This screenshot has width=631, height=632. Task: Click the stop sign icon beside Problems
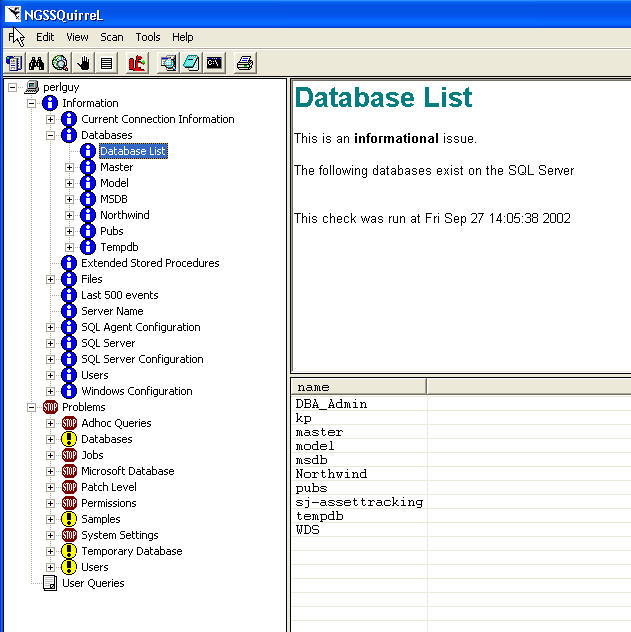click(x=50, y=407)
